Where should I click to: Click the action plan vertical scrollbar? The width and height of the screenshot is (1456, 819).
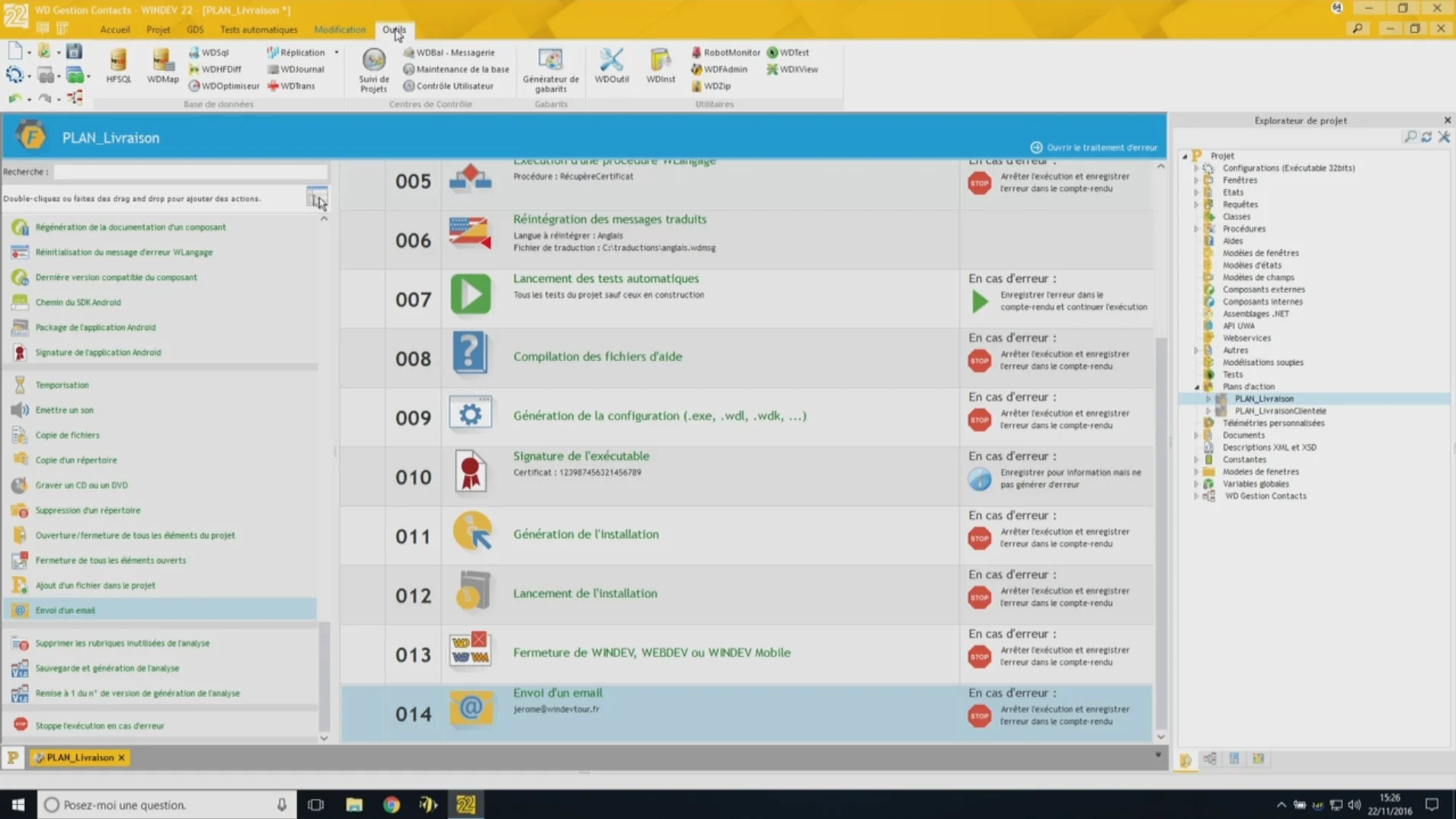pyautogui.click(x=1160, y=451)
